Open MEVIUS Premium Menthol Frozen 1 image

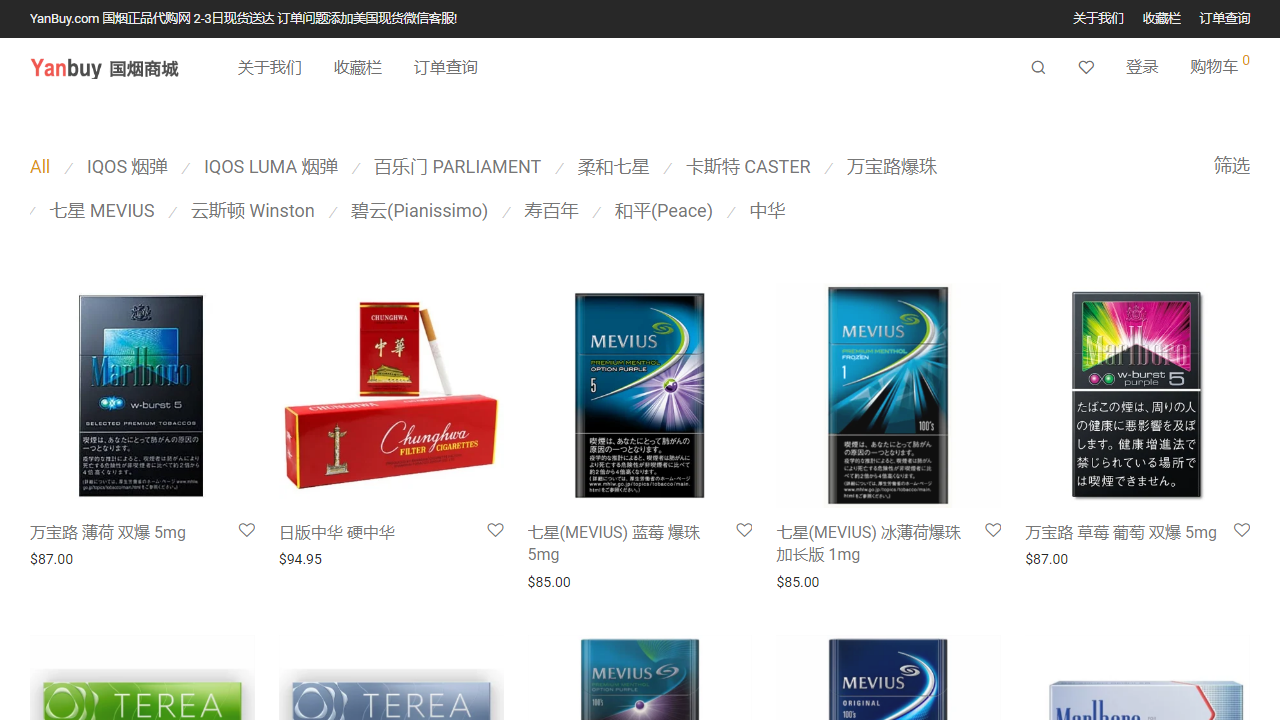[x=889, y=396]
